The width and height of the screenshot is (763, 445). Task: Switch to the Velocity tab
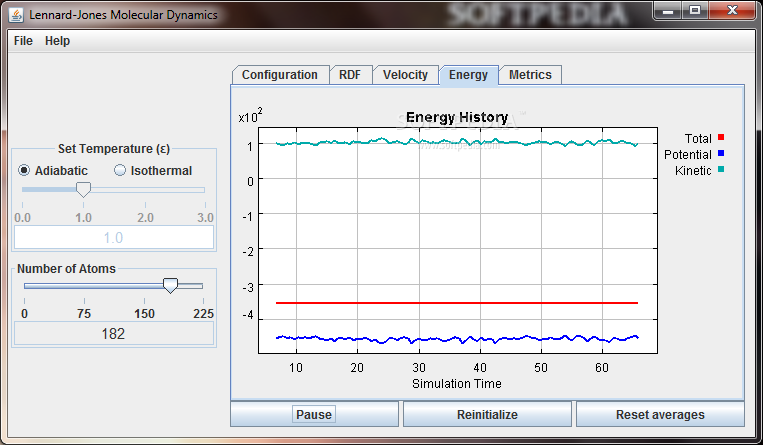click(x=405, y=75)
